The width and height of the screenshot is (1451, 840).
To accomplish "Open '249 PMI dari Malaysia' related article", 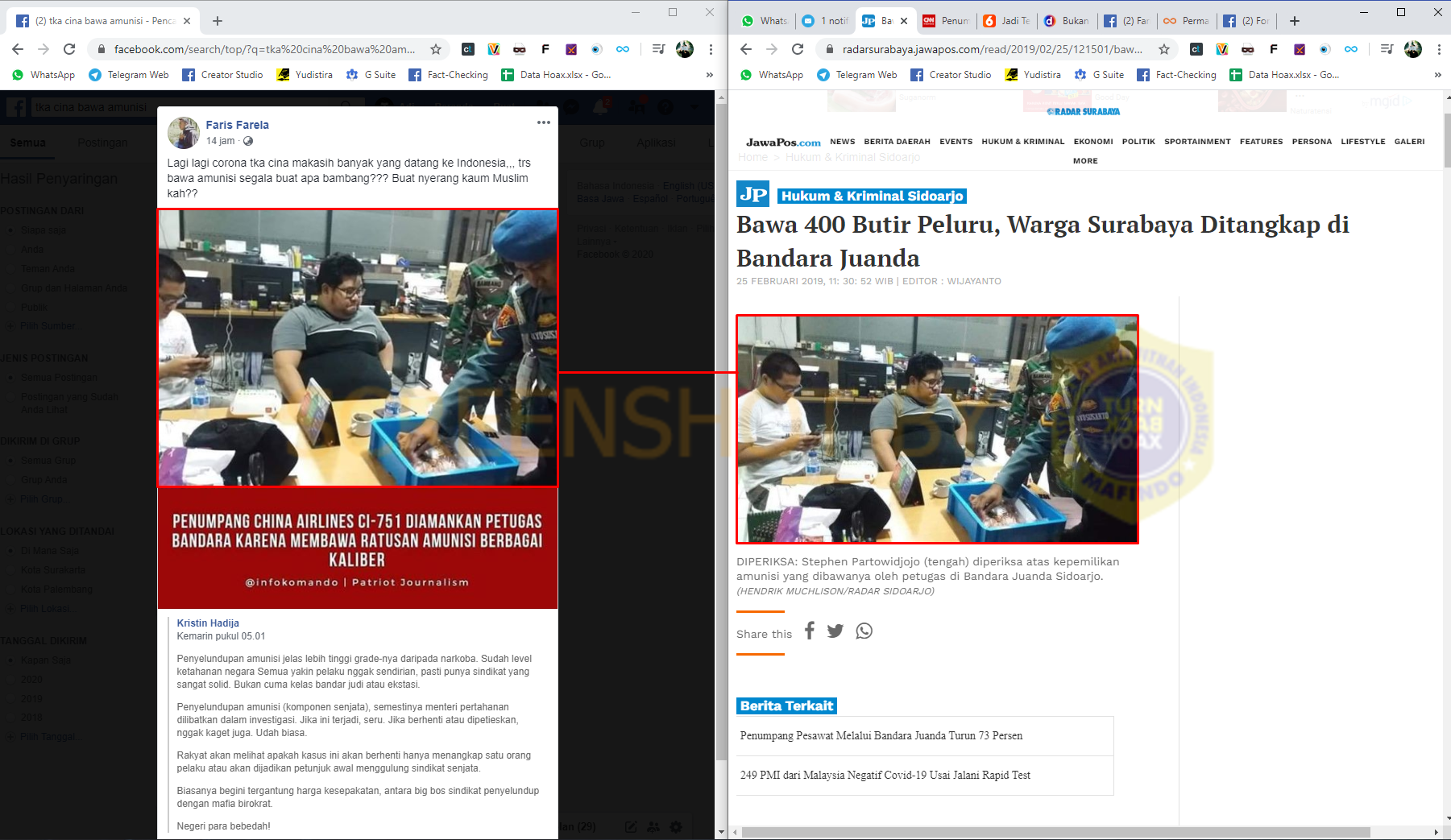I will tap(885, 776).
